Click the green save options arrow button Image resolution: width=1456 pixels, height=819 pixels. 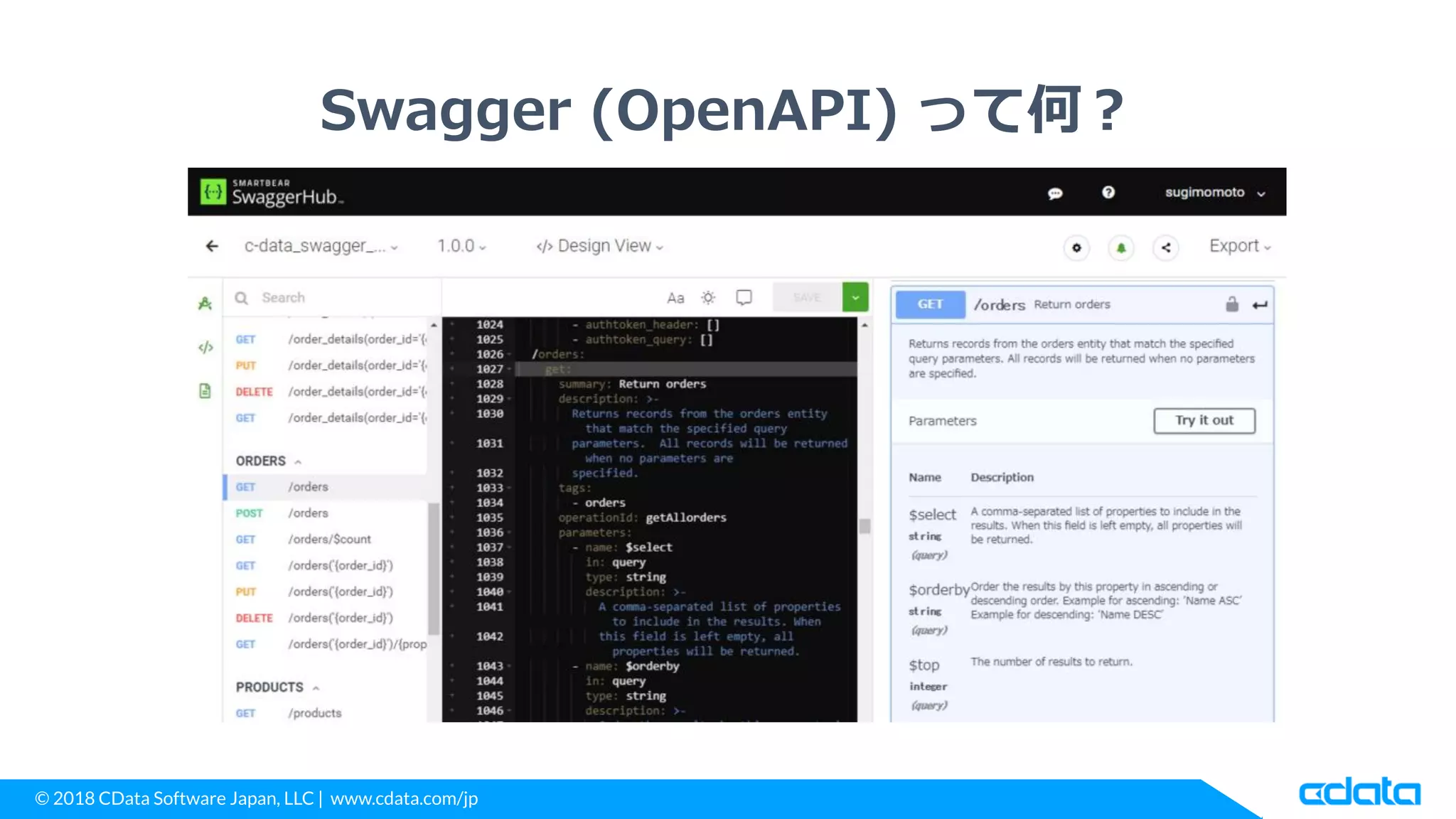tap(855, 297)
